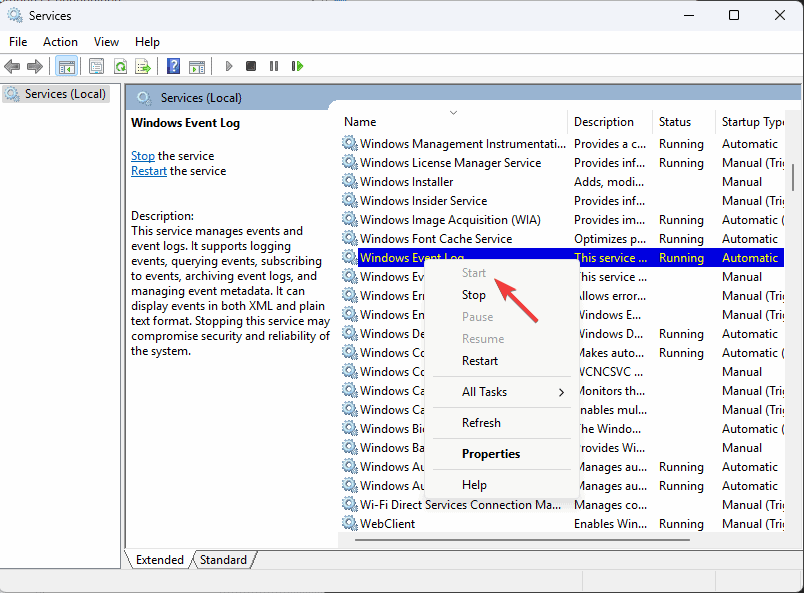Click the 'Adds, modi...' description cell
The width and height of the screenshot is (804, 593).
(x=609, y=182)
